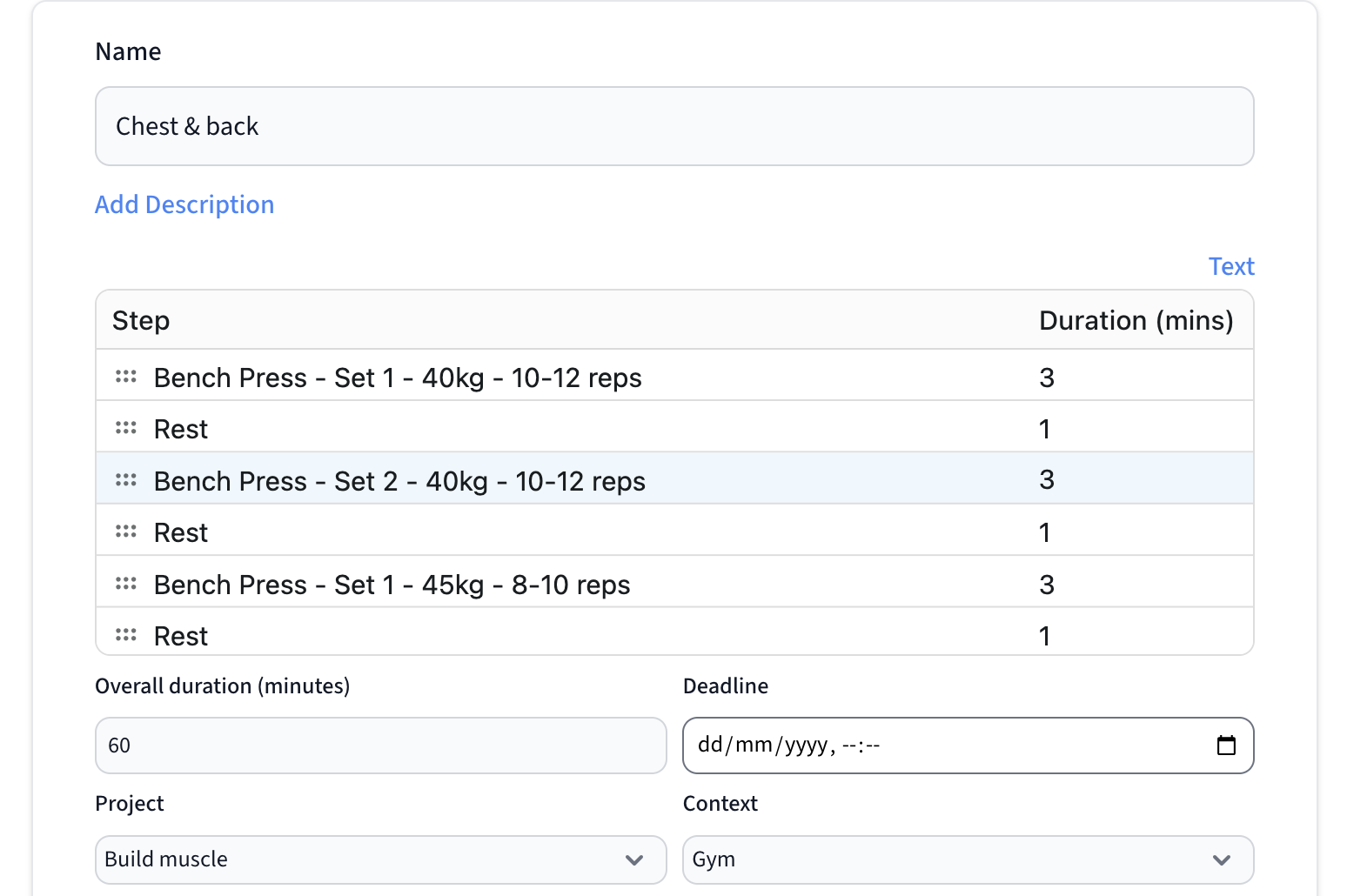Select the Step column header
The height and width of the screenshot is (896, 1347).
141,320
